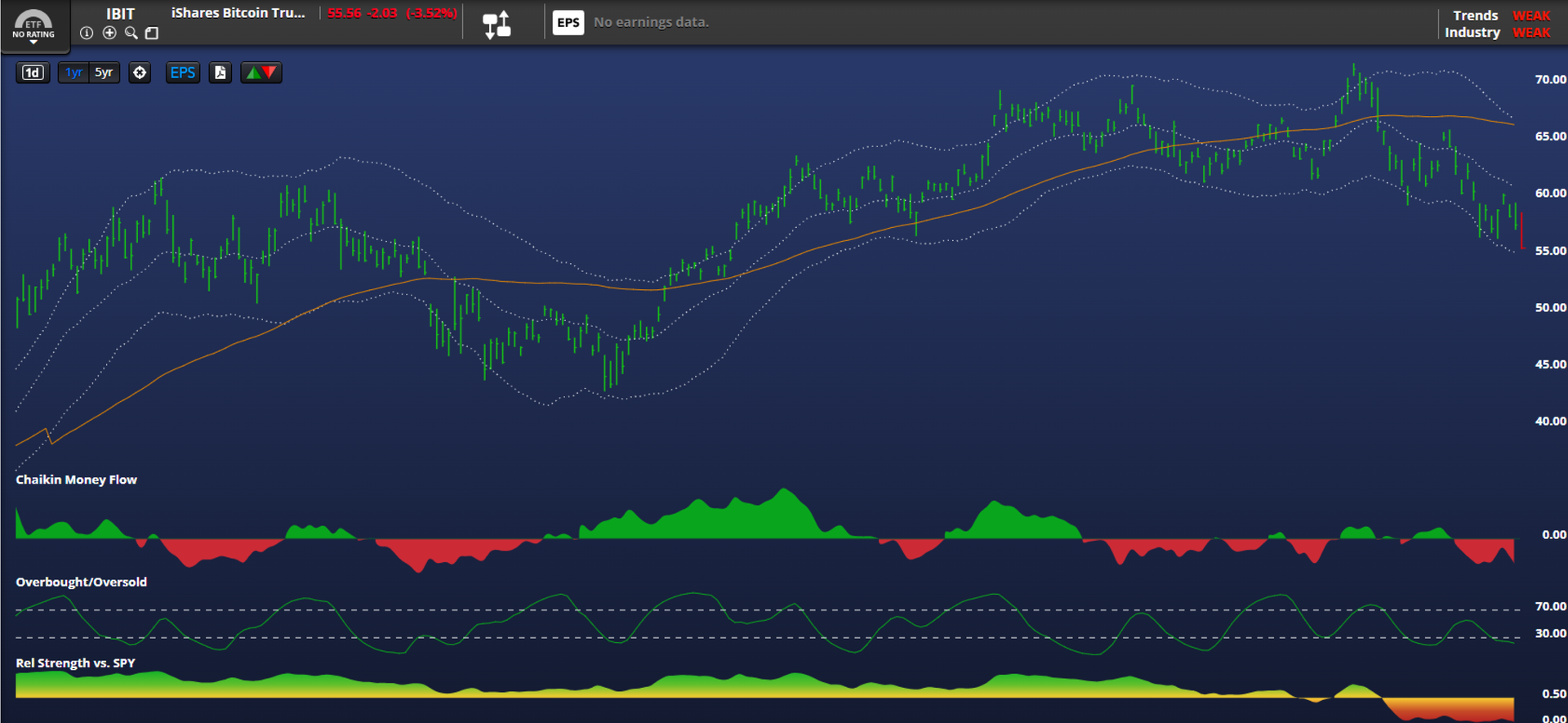Expand the ETF No Rating gauge dropdown

33,26
